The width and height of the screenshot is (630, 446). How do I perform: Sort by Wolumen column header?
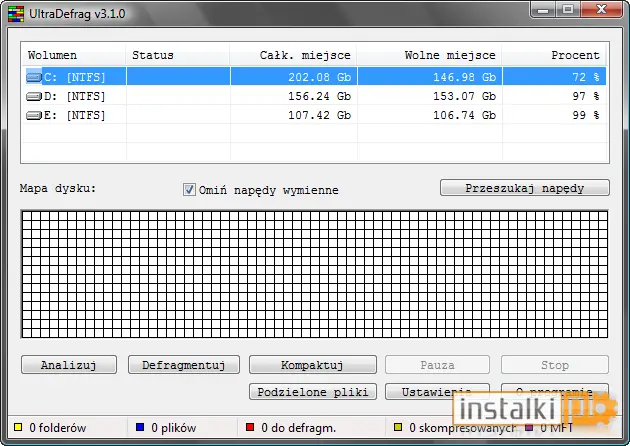74,55
